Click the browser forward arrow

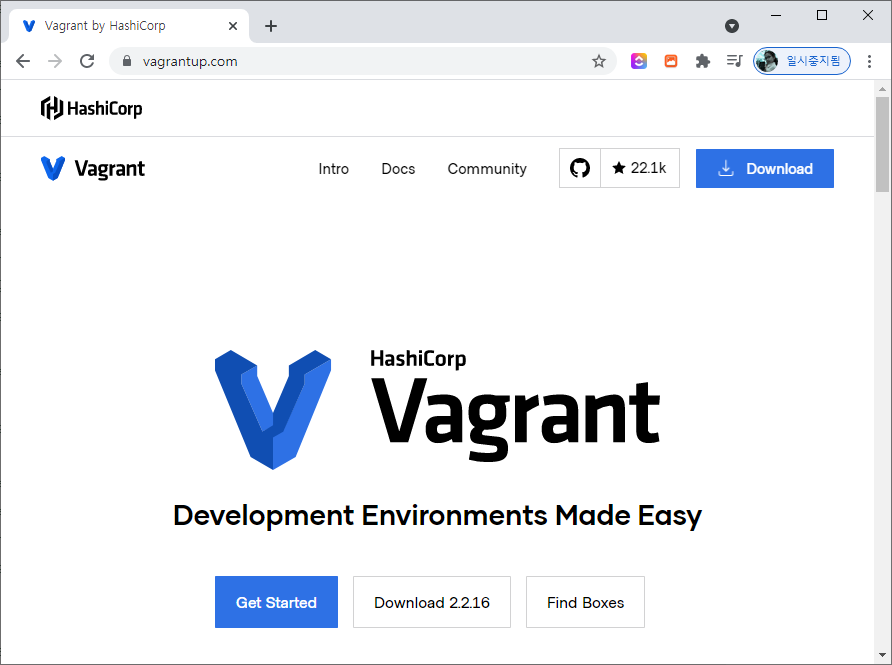(55, 61)
